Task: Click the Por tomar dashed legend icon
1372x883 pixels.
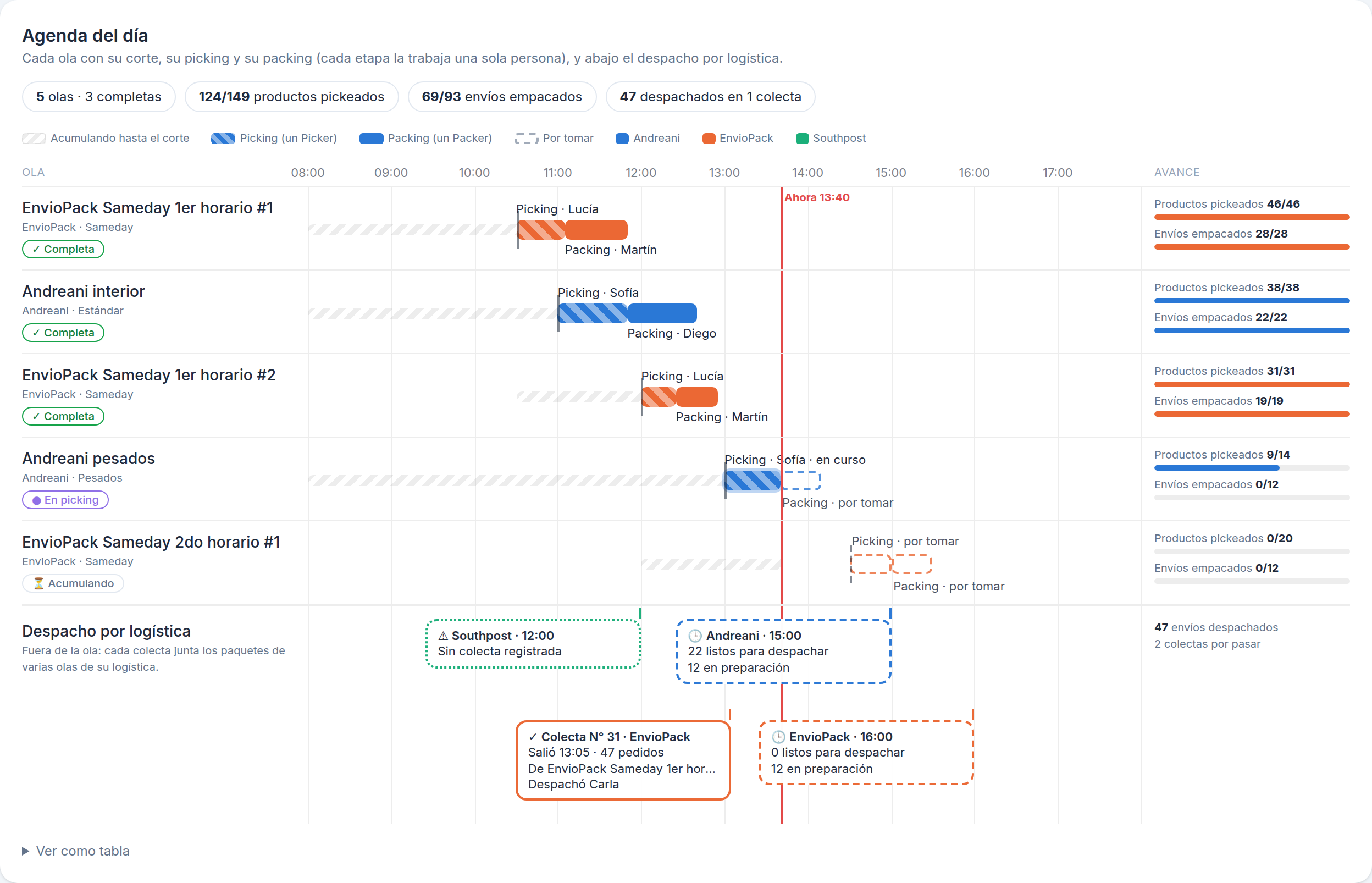Action: coord(526,138)
